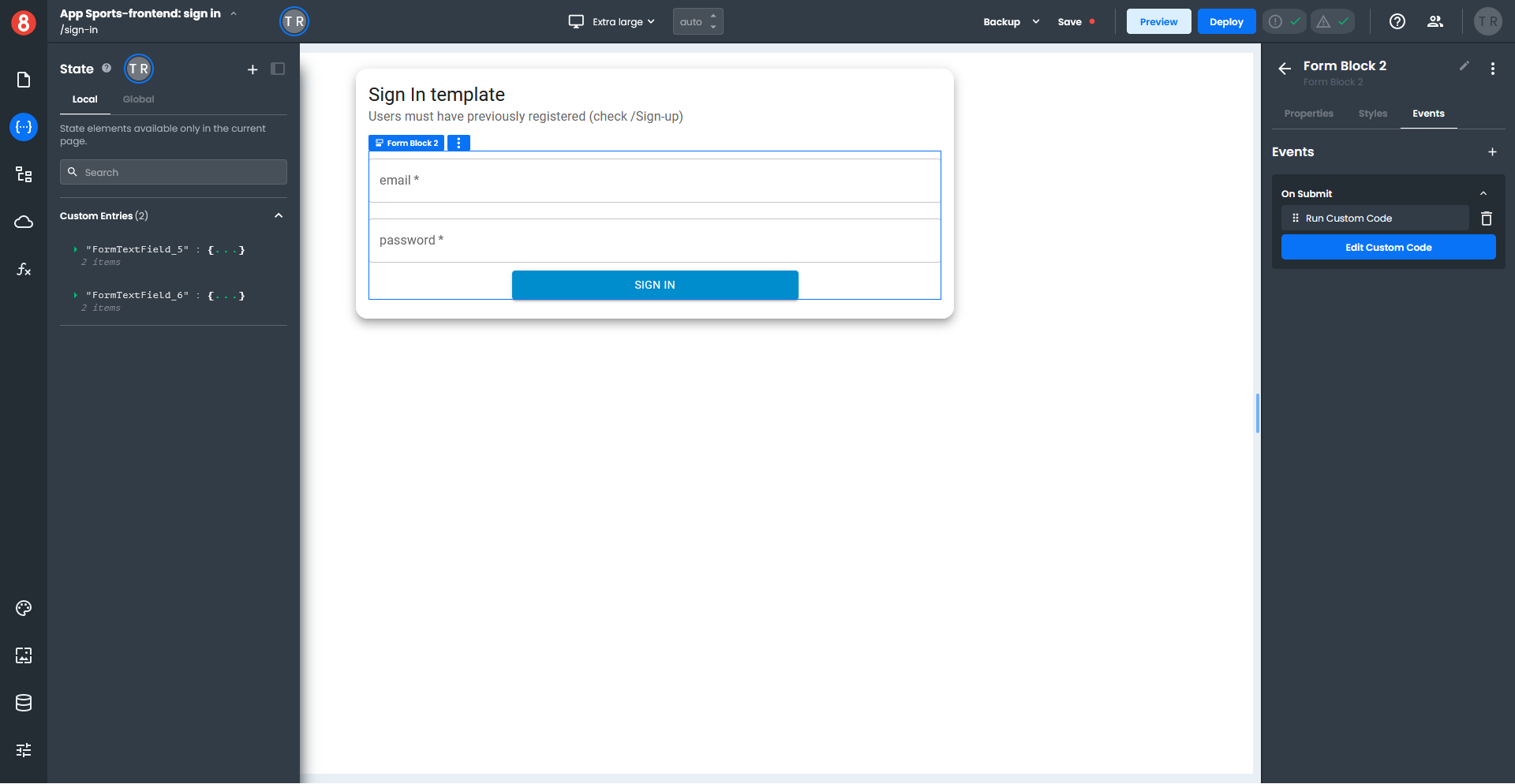Image resolution: width=1515 pixels, height=784 pixels.
Task: Open the database icon in sidebar
Action: 24,703
